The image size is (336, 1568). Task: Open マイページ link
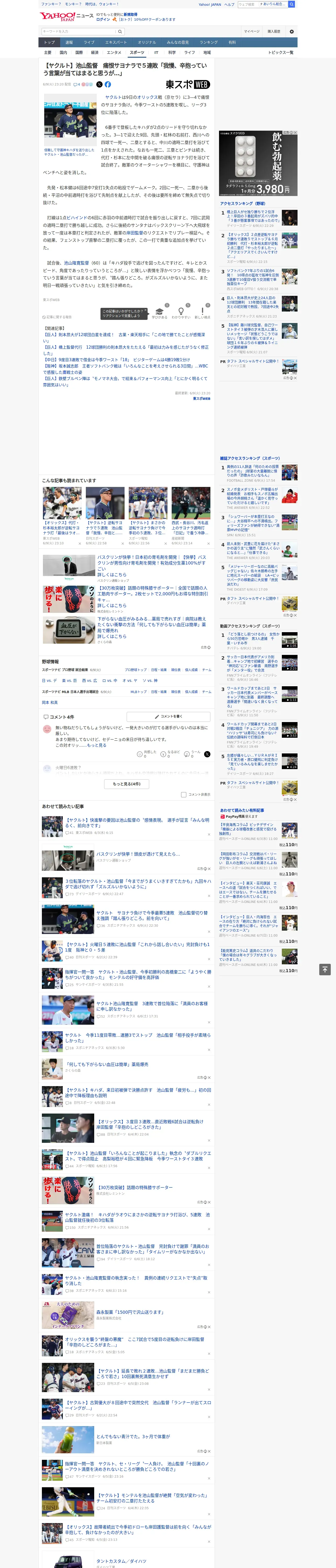pyautogui.click(x=252, y=32)
